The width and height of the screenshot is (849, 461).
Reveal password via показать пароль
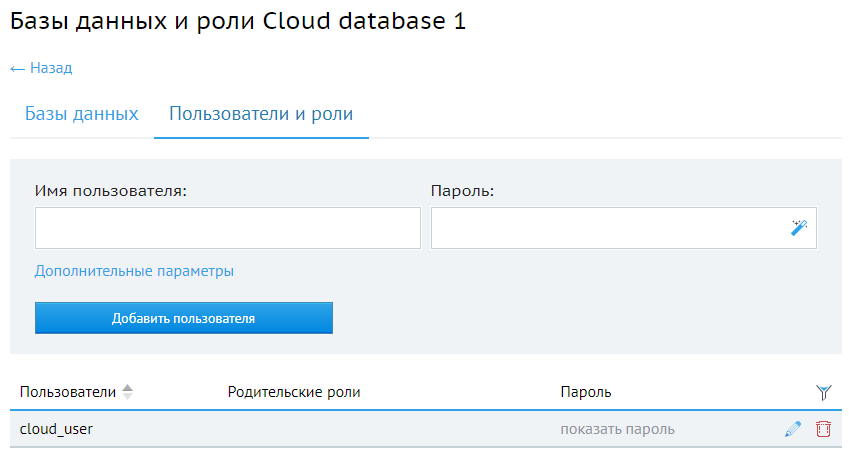tap(617, 429)
